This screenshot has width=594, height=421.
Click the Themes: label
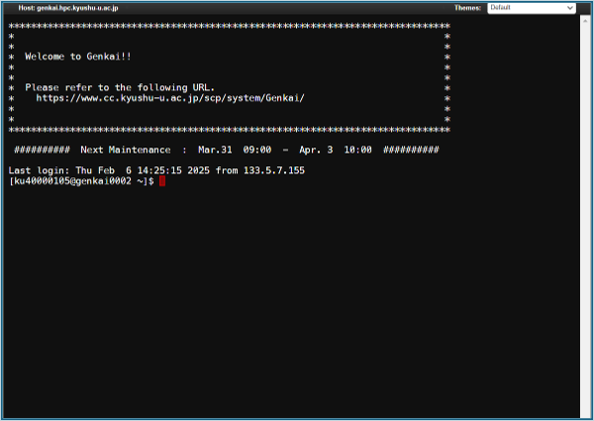(x=467, y=8)
